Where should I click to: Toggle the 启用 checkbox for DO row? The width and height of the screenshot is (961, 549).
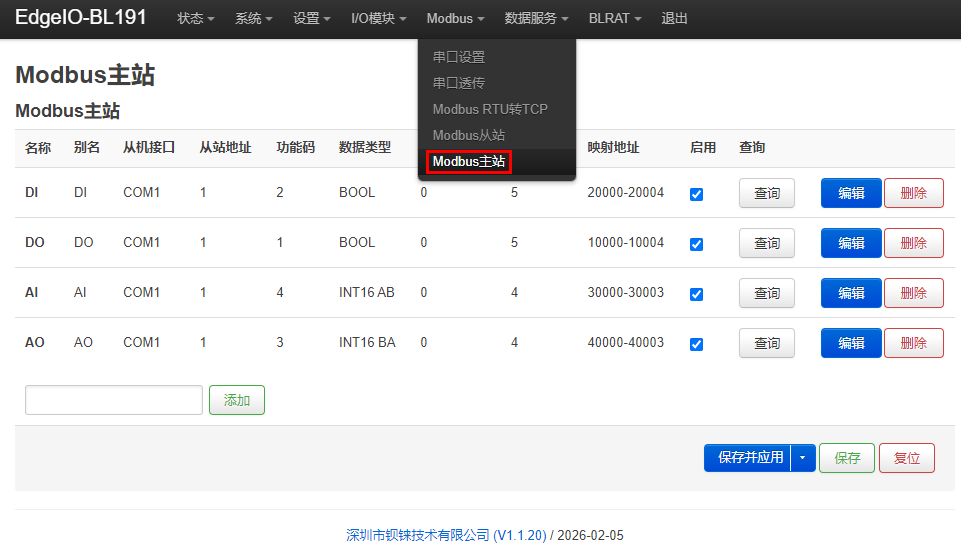tap(696, 244)
